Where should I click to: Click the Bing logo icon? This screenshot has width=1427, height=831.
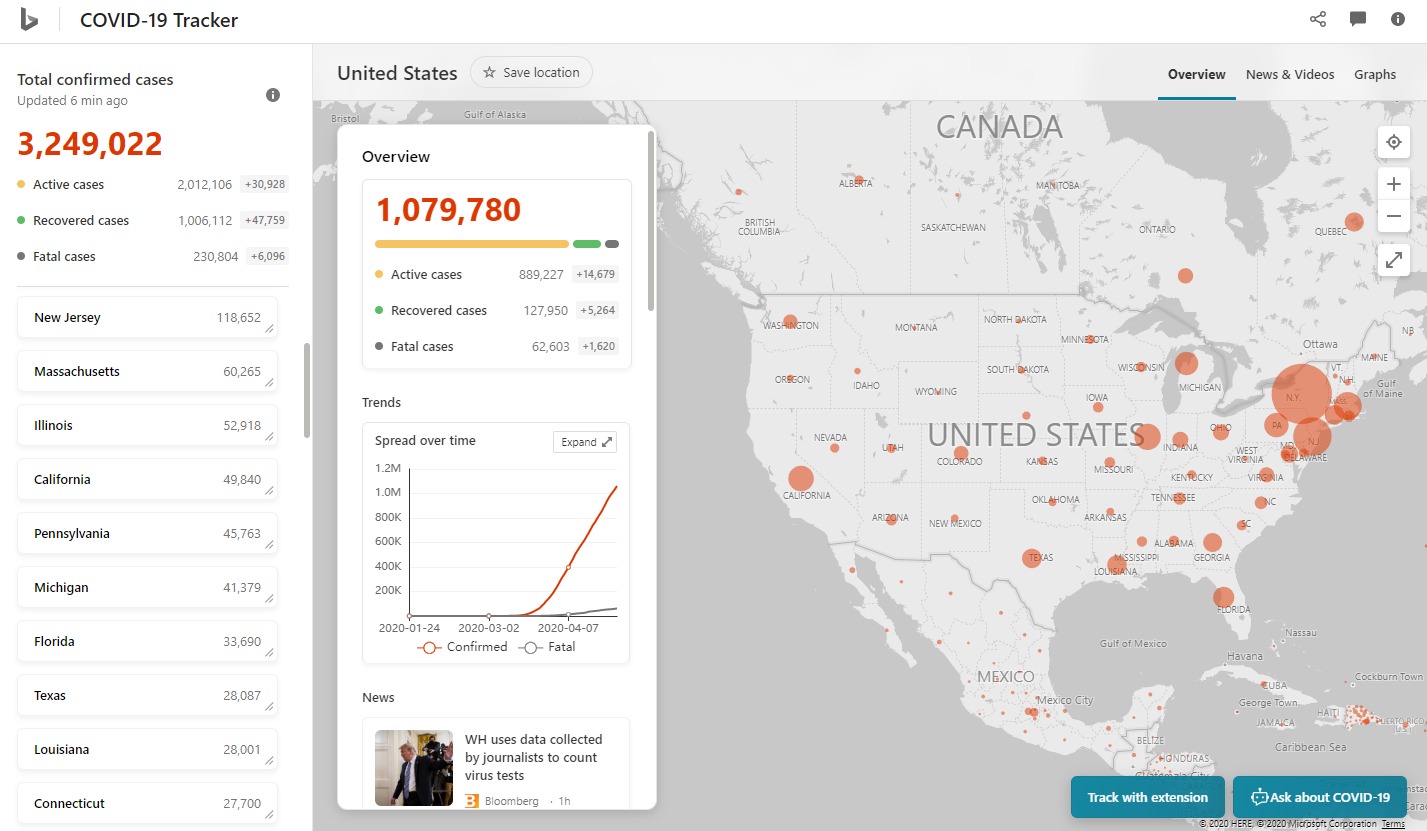coord(30,20)
